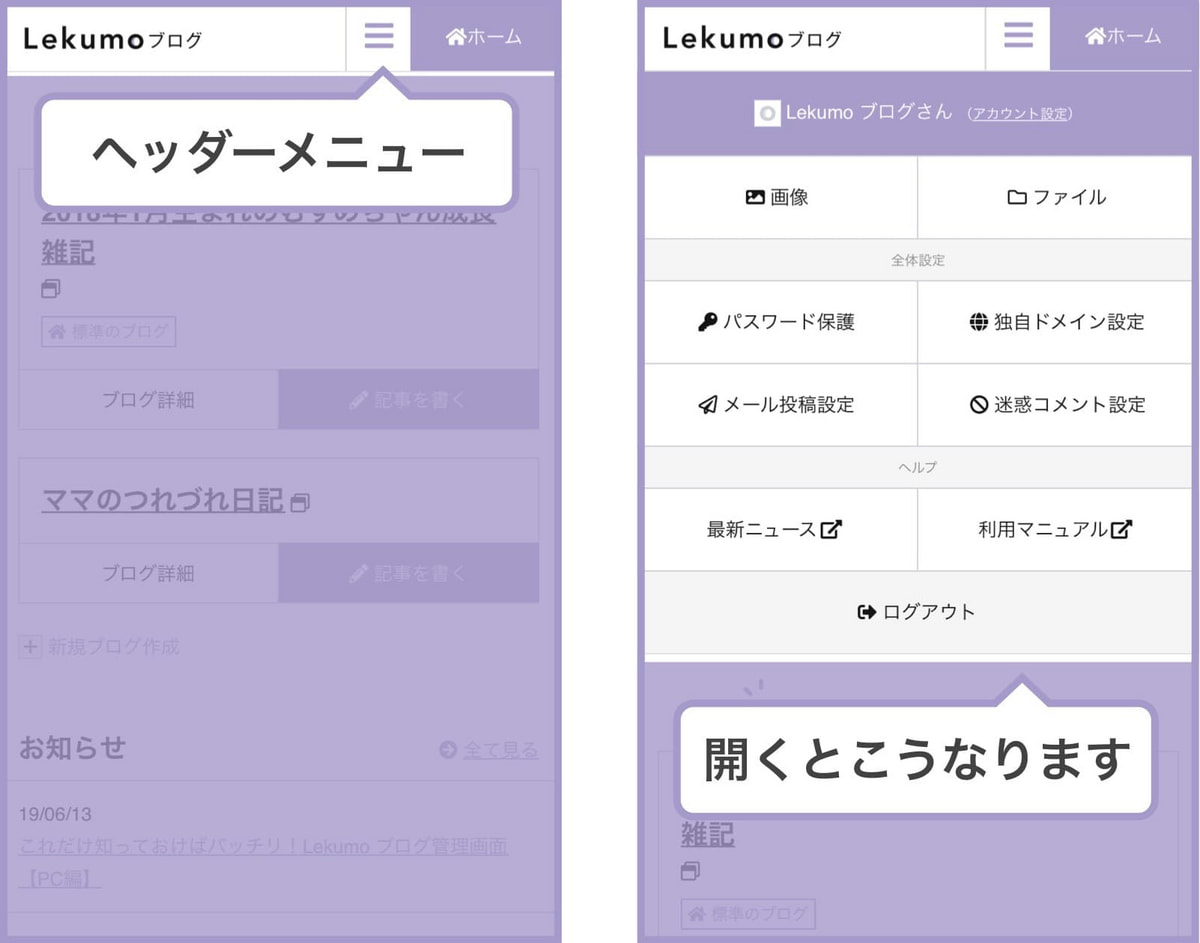Open the hamburger header menu on left screen
This screenshot has height=943, width=1200.
click(x=378, y=38)
